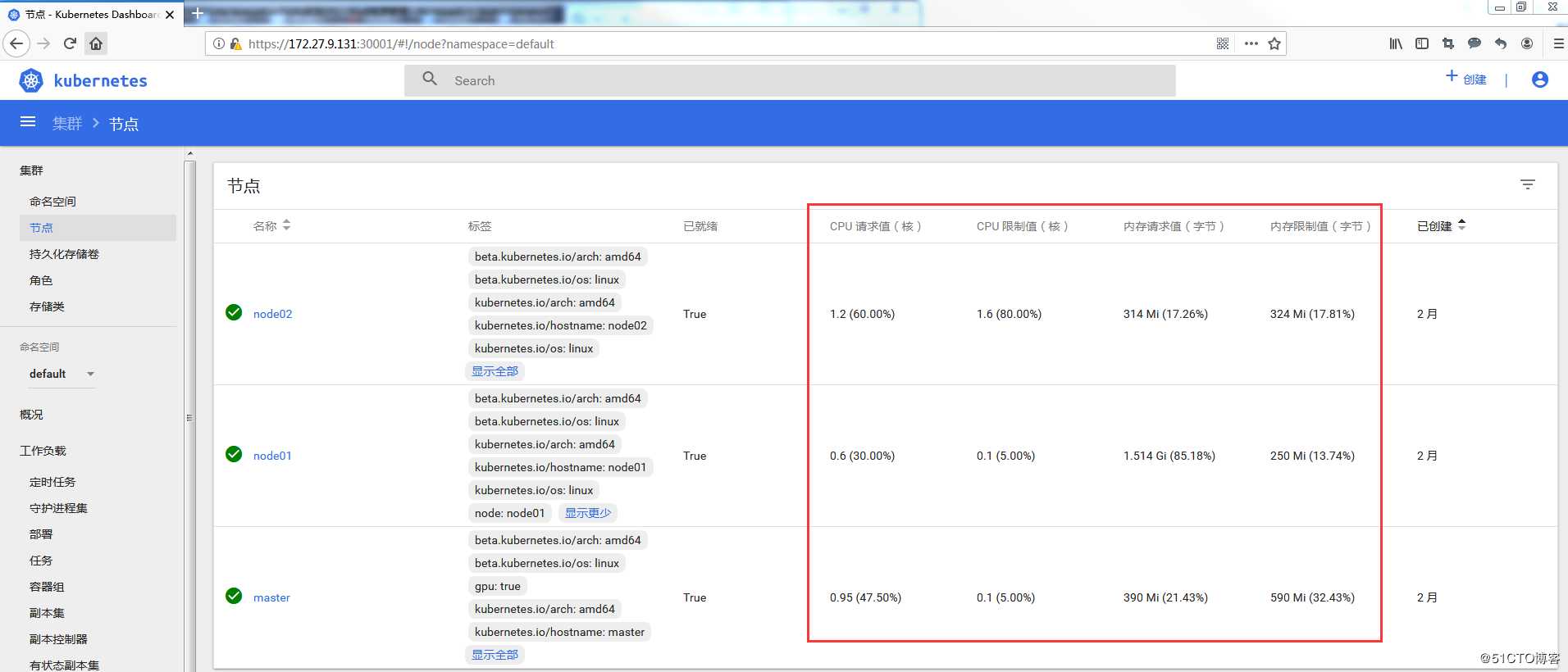Open page actions three-dot menu

coord(1251,43)
